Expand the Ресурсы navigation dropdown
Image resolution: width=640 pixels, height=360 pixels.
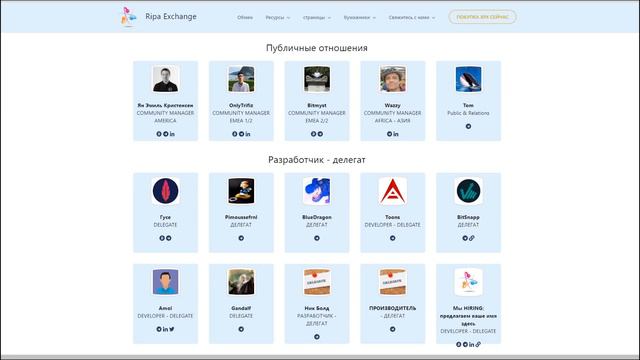278,18
